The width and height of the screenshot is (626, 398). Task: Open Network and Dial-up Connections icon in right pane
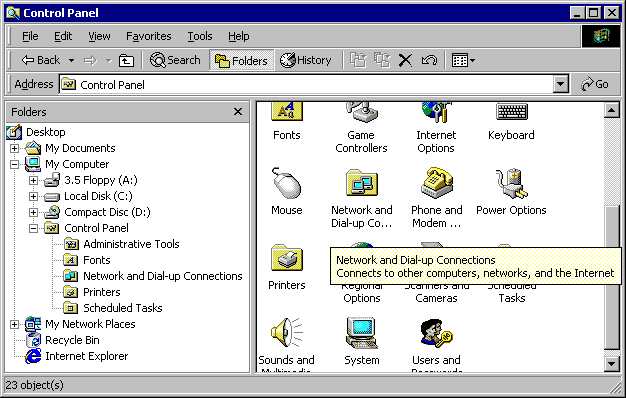coord(361,183)
